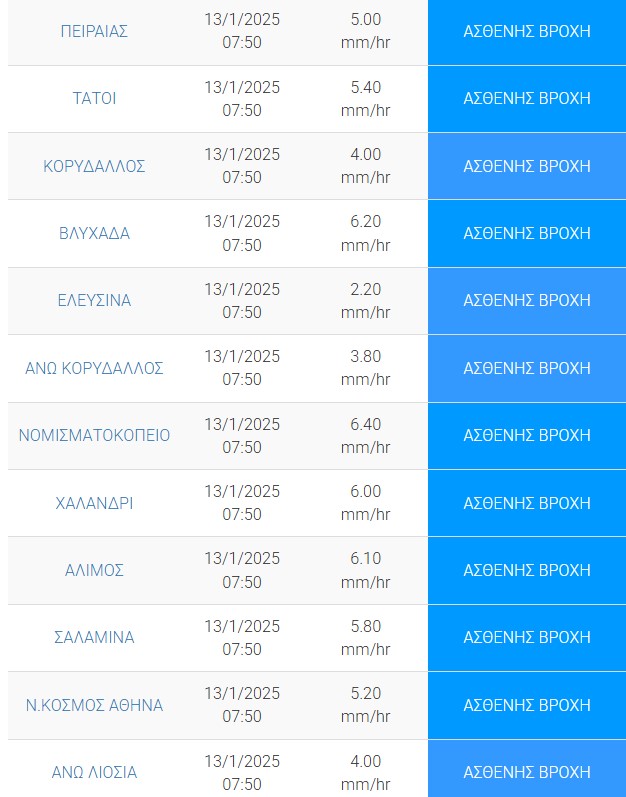Select the ΧΑΛΑΝΔΡΙ station name
The image size is (626, 797).
pyautogui.click(x=94, y=503)
